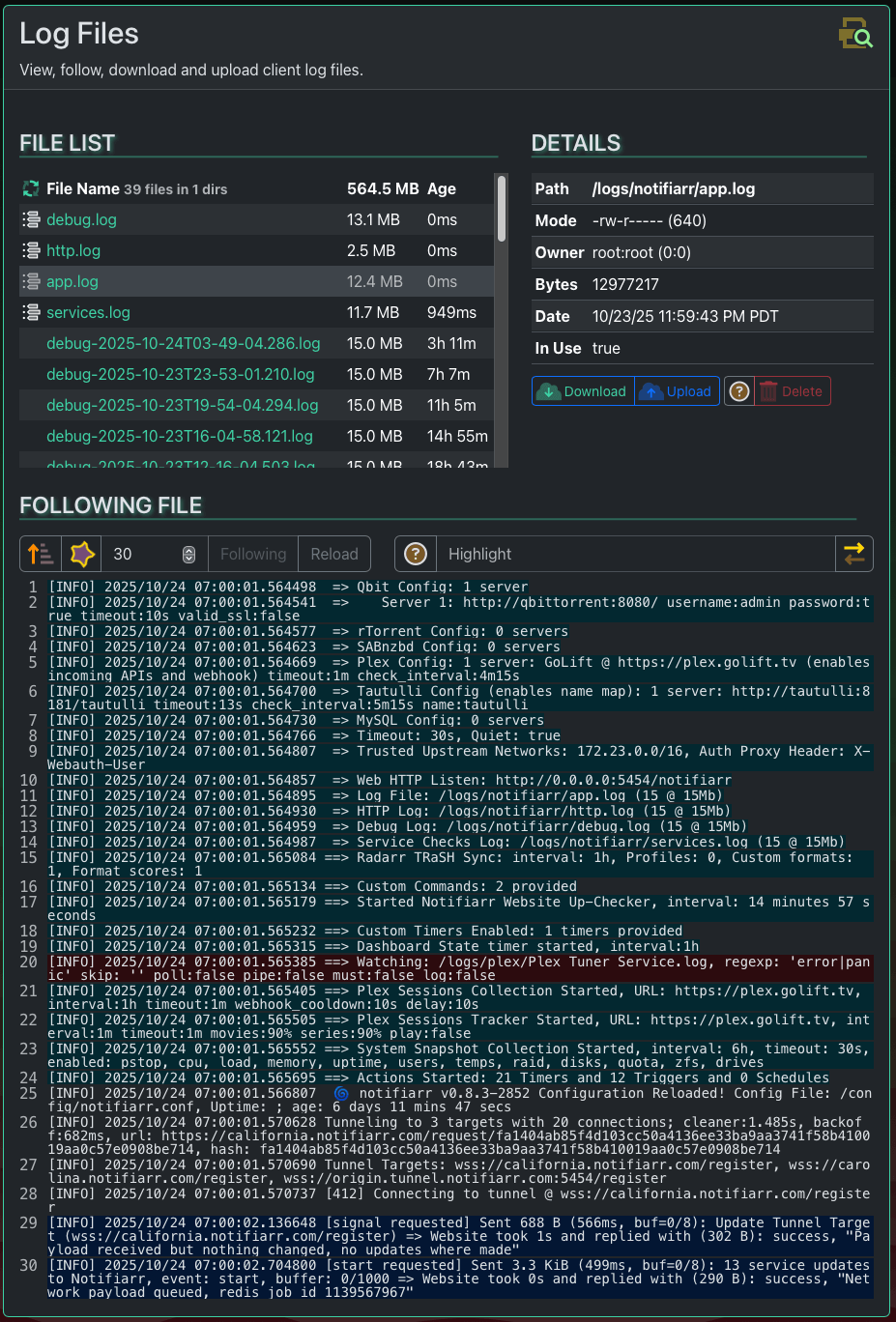Click the Upload button
Image resolution: width=896 pixels, height=1322 pixels.
[678, 391]
